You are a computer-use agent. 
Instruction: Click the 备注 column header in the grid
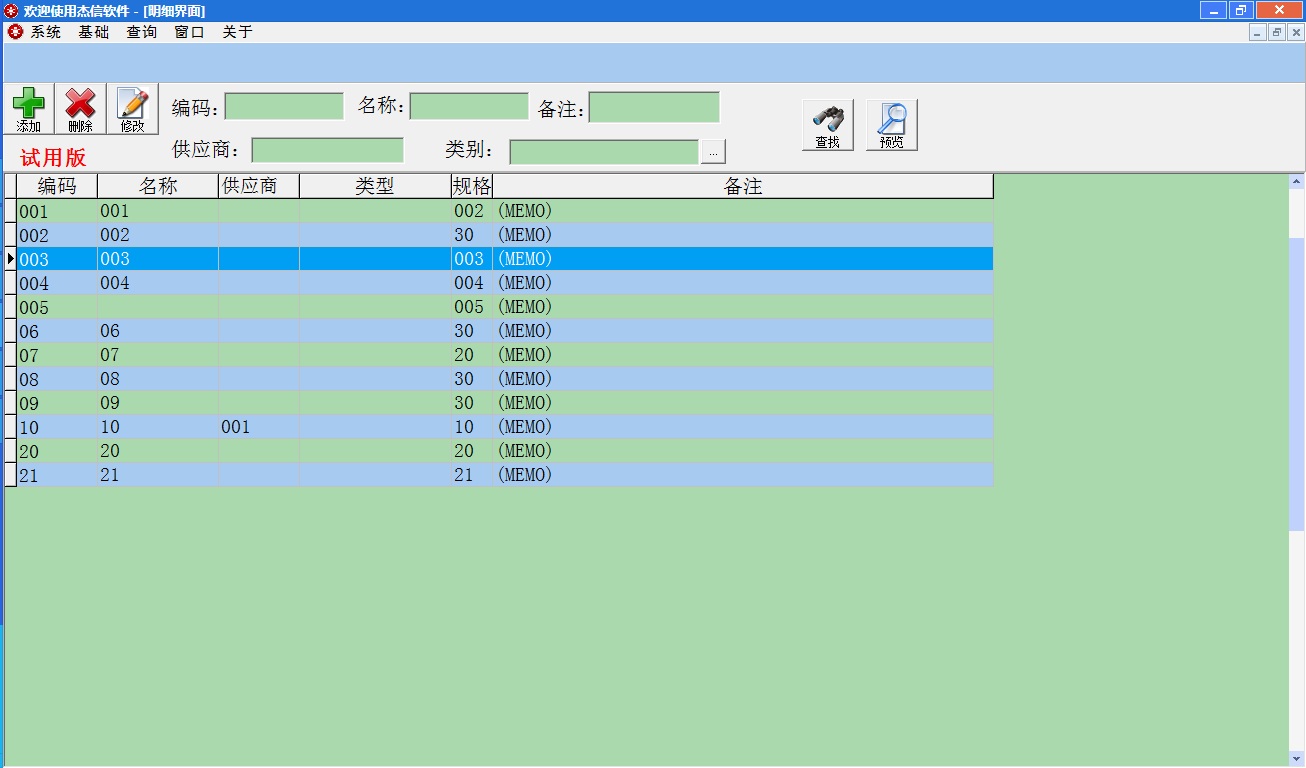click(x=743, y=186)
